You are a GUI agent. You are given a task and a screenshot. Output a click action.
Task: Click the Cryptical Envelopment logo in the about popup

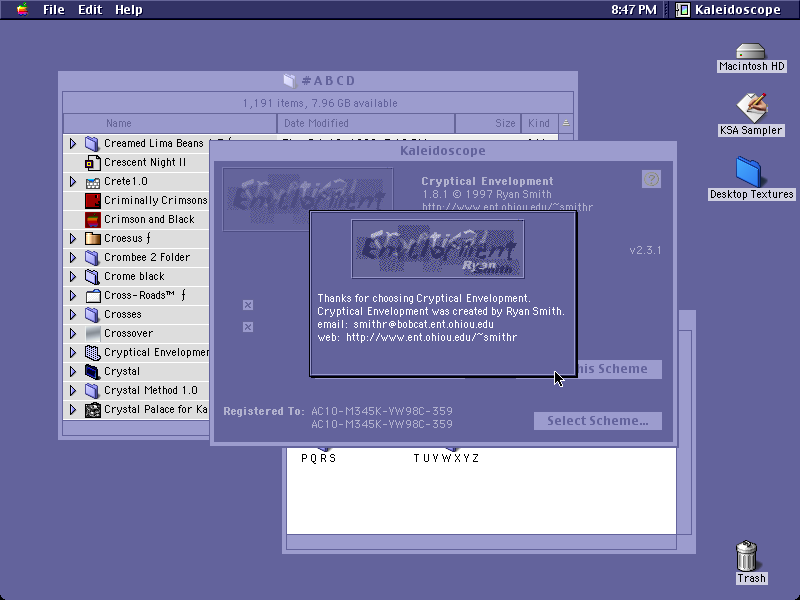(x=438, y=249)
